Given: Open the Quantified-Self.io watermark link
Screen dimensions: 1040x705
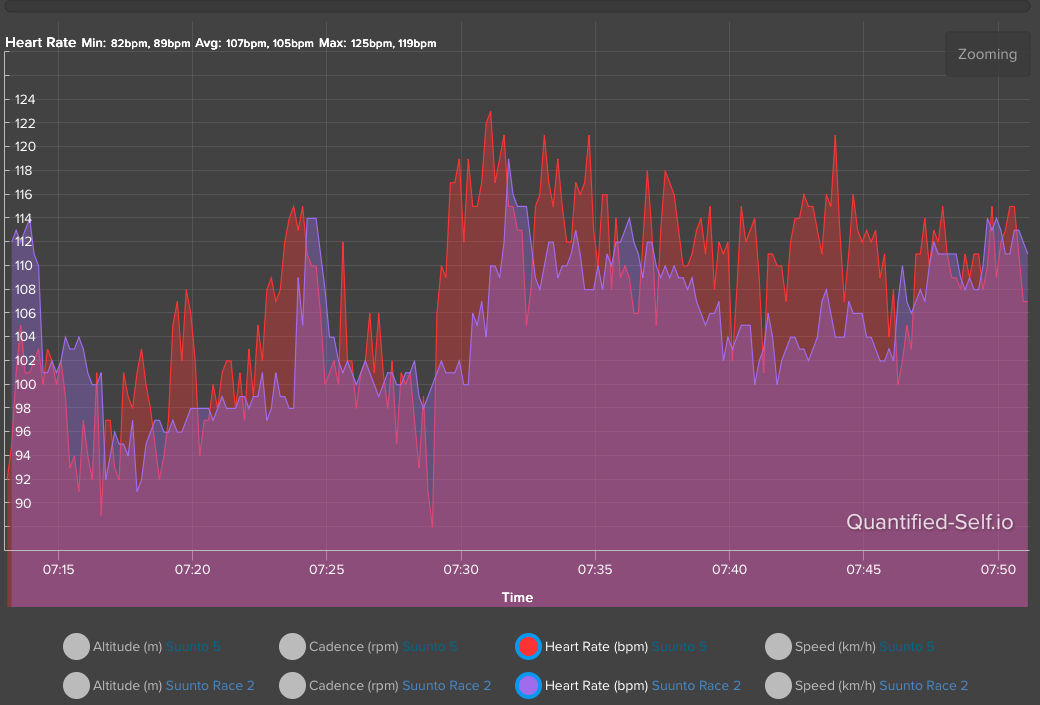Looking at the screenshot, I should pyautogui.click(x=929, y=522).
